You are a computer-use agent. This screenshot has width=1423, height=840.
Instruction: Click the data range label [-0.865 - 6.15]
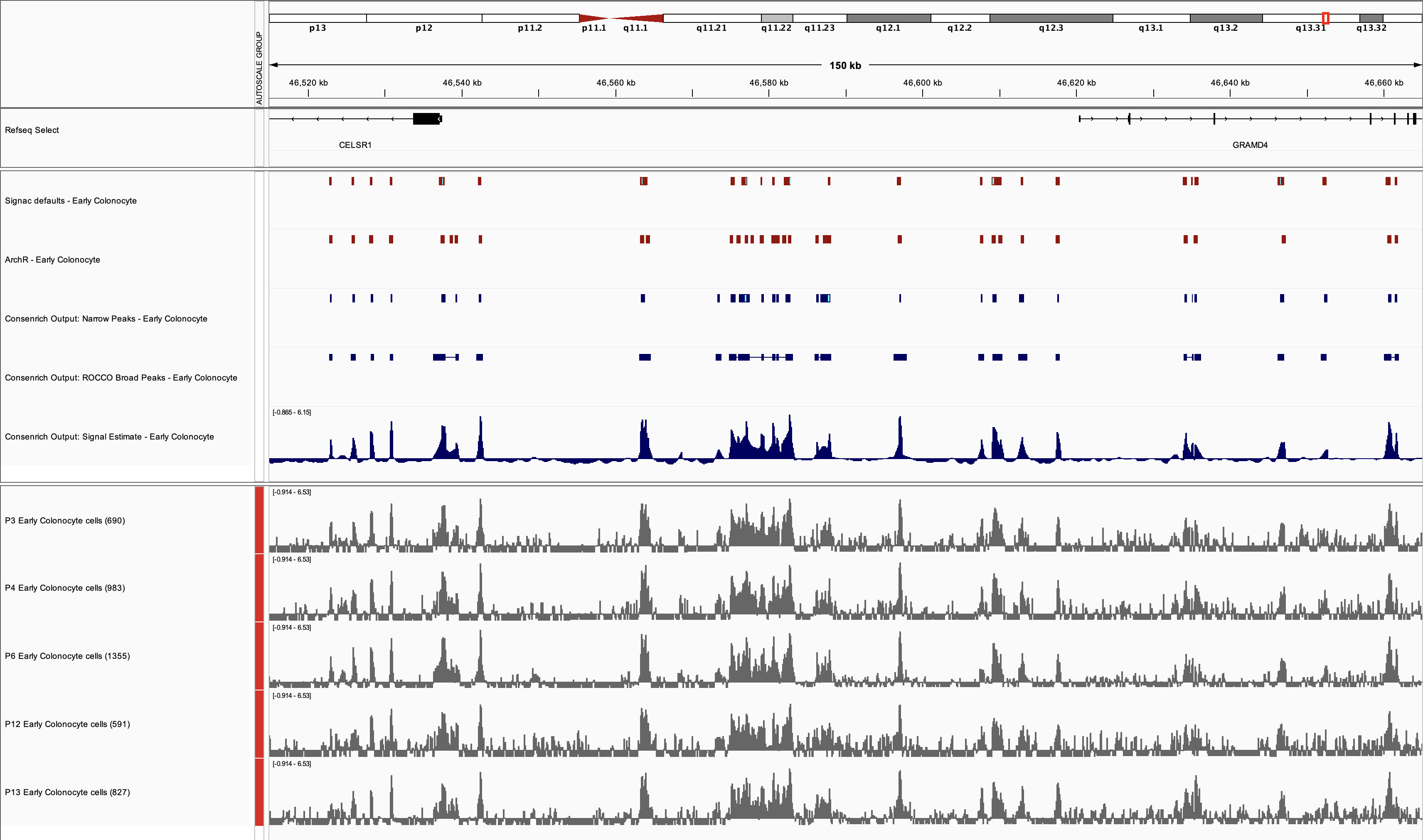292,412
